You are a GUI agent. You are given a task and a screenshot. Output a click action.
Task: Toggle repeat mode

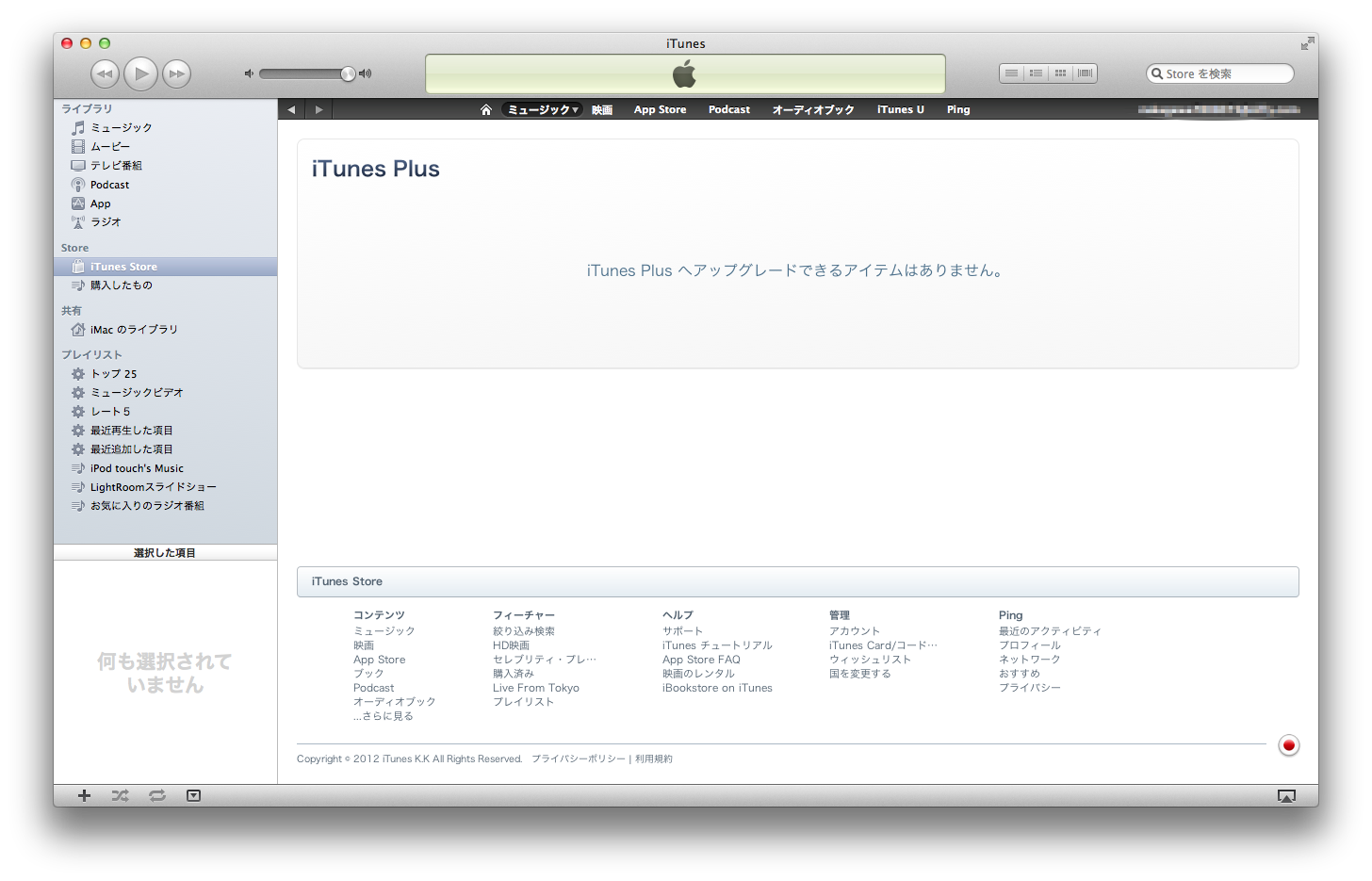pos(157,795)
